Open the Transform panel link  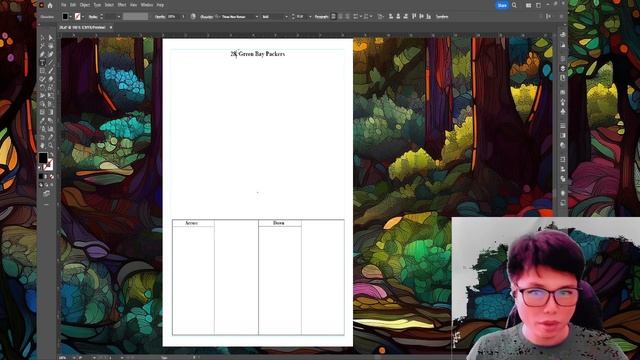pos(442,17)
